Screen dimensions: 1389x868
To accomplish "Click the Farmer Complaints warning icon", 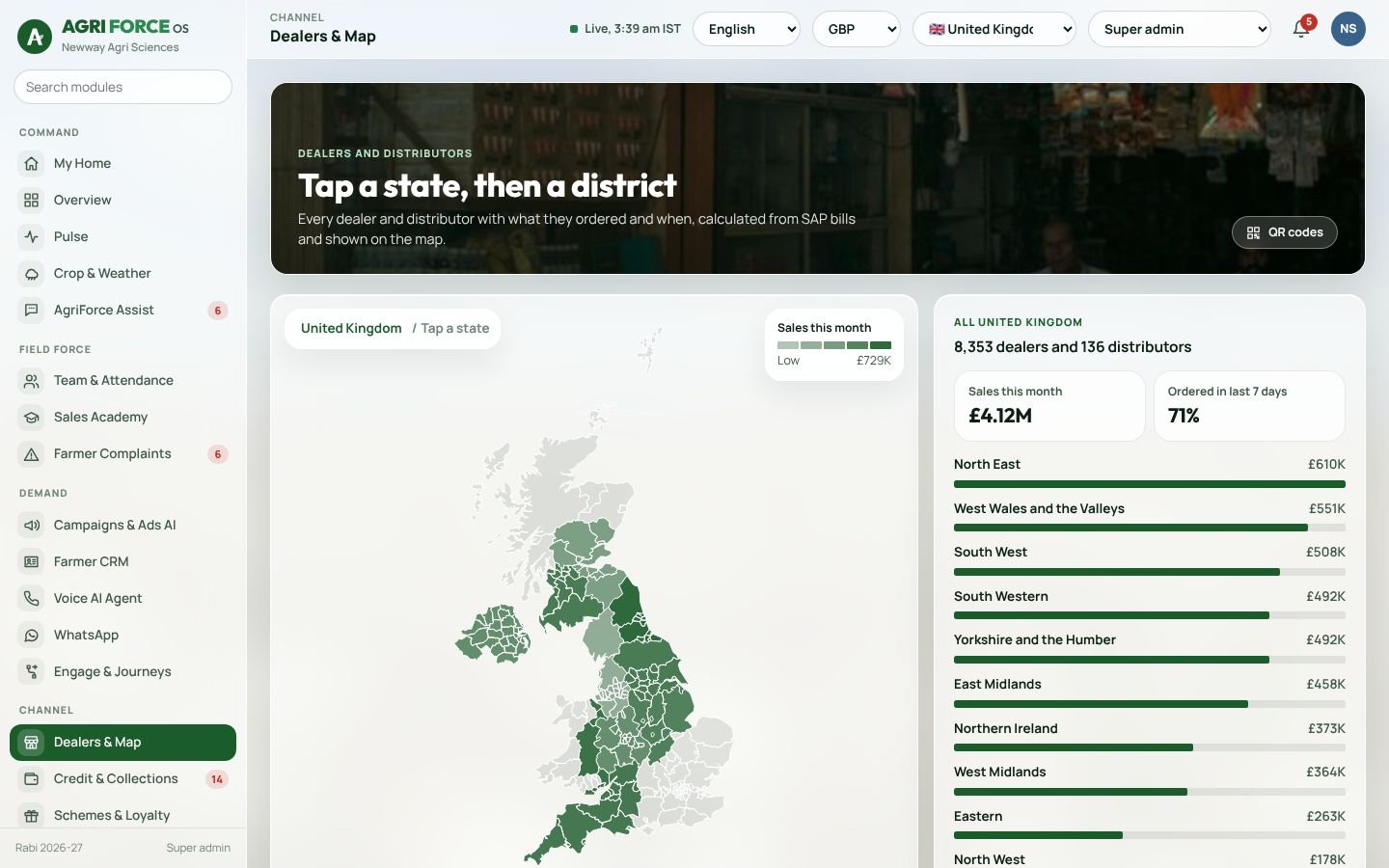I will coord(32,453).
